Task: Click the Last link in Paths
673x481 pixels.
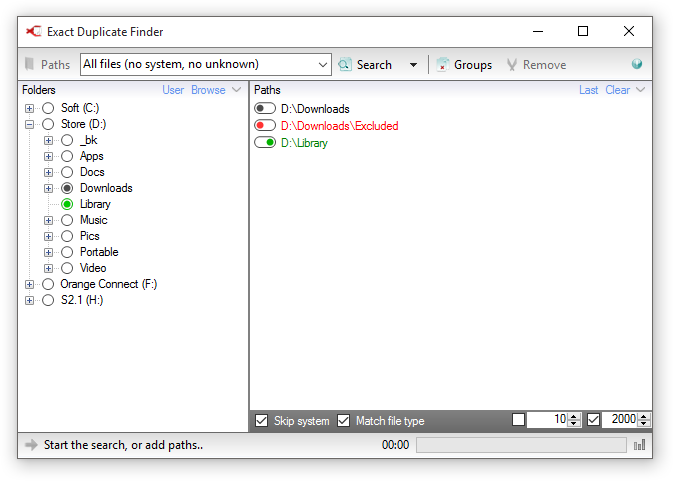Action: [x=588, y=90]
